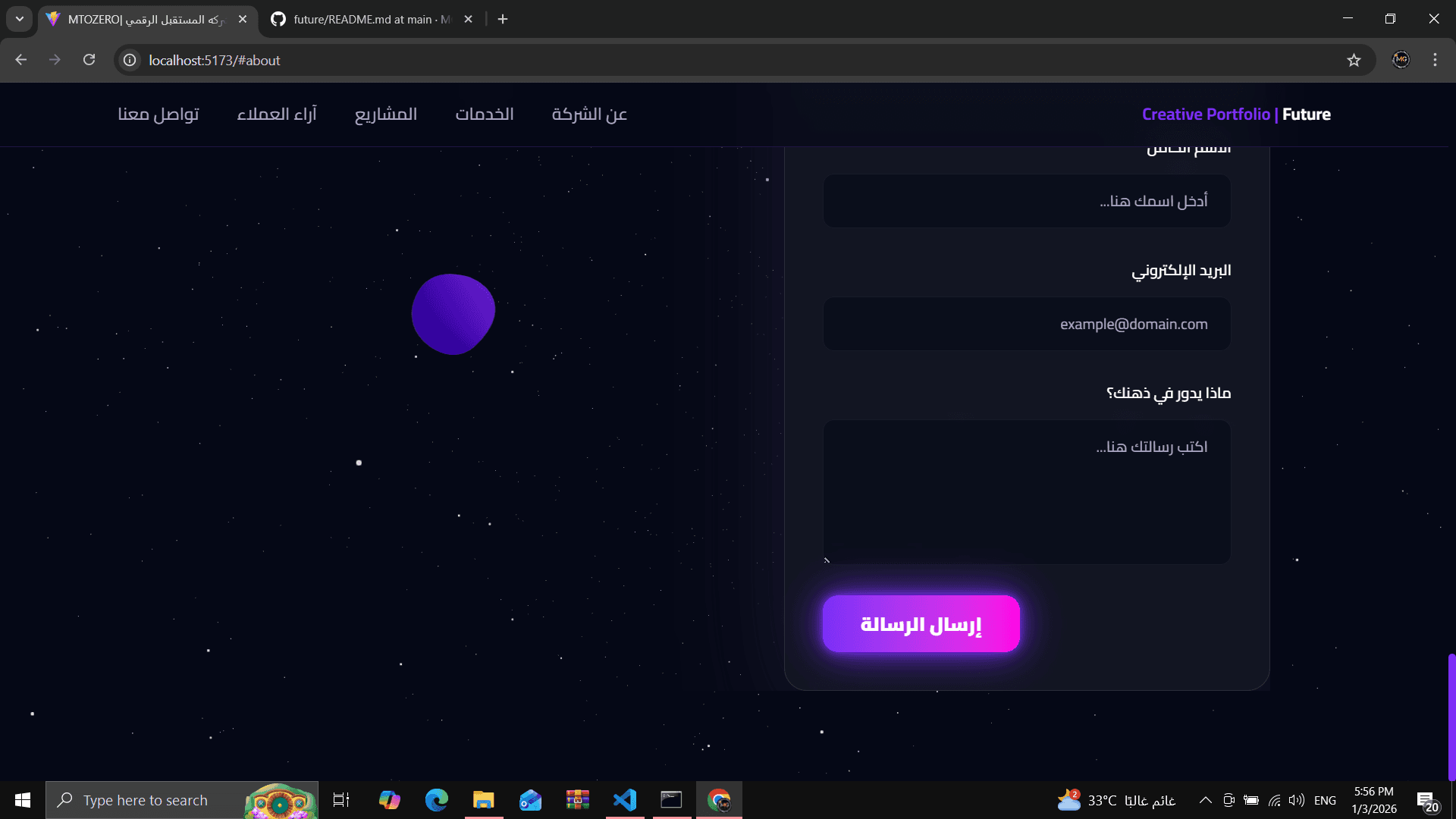Image resolution: width=1456 pixels, height=819 pixels.
Task: Open Task View from the taskbar
Action: (341, 800)
